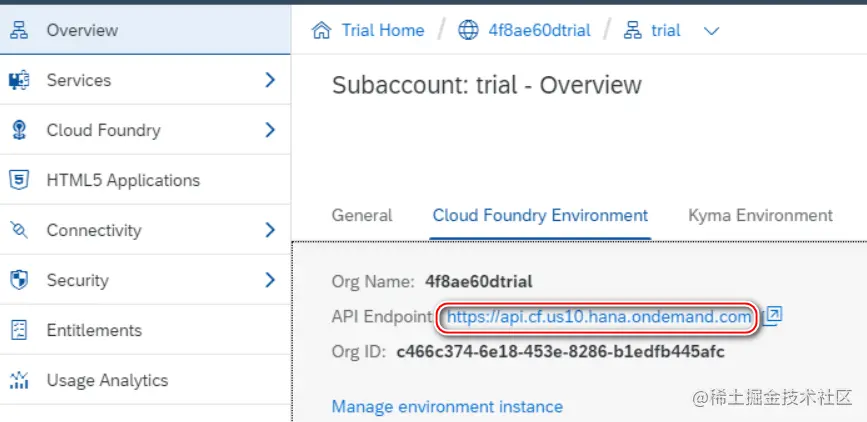This screenshot has width=867, height=422.
Task: Expand the Services menu chevron
Action: click(270, 80)
